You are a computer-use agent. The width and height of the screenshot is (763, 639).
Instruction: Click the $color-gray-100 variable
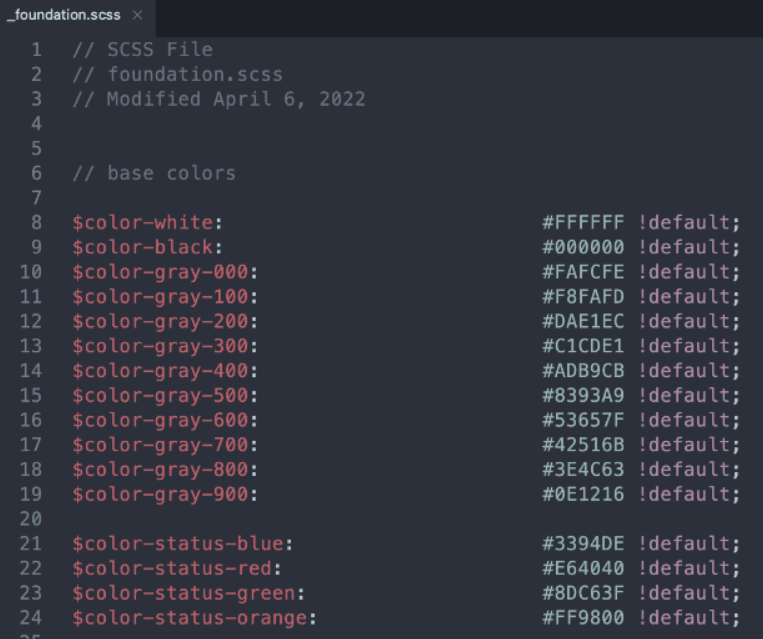[160, 297]
